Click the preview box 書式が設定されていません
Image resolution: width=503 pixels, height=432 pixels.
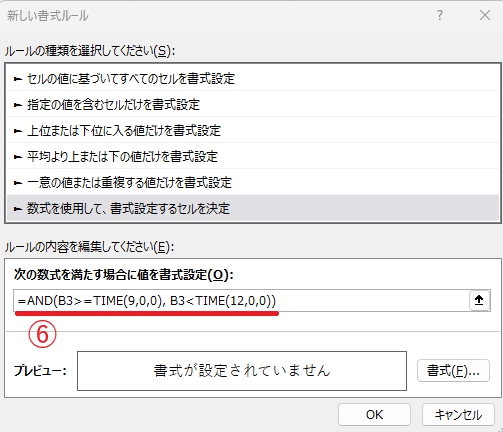click(x=242, y=371)
